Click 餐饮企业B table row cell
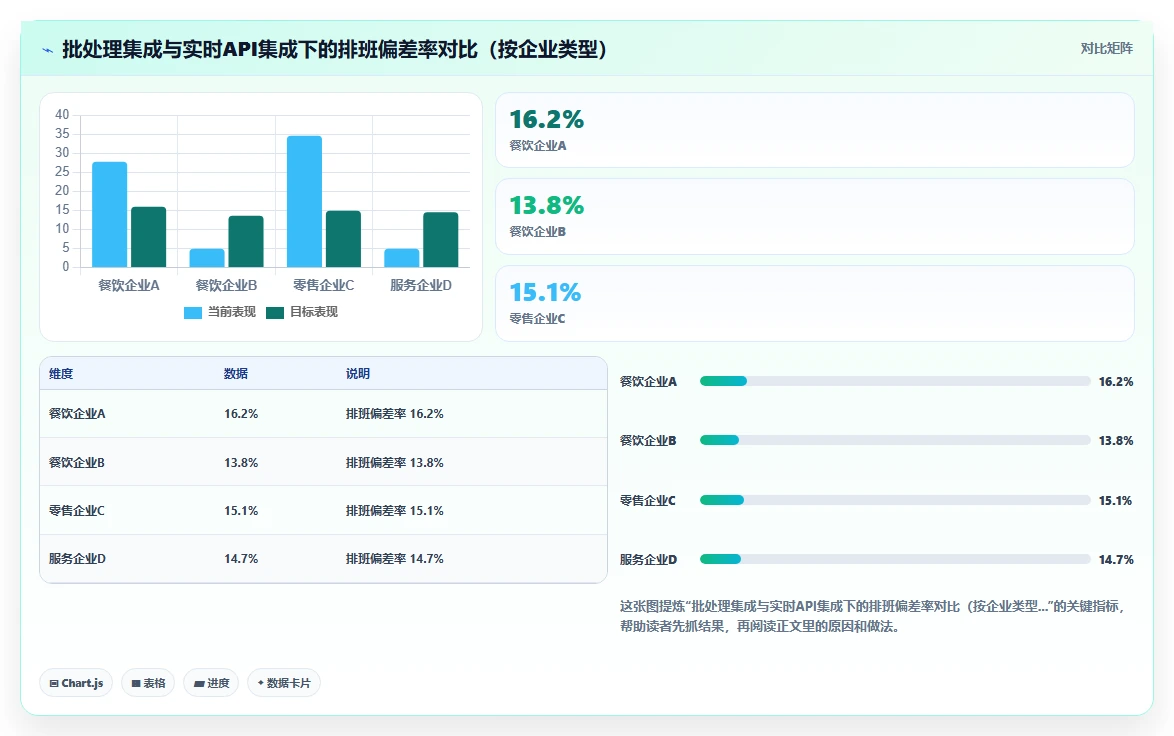The image size is (1174, 736). [x=76, y=463]
